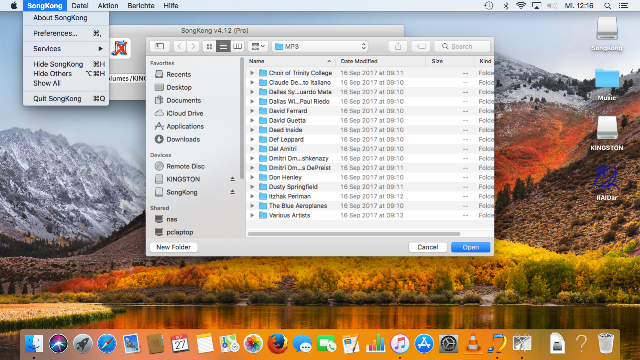
Task: Expand the Choir of Trinity College folder
Action: tap(252, 73)
